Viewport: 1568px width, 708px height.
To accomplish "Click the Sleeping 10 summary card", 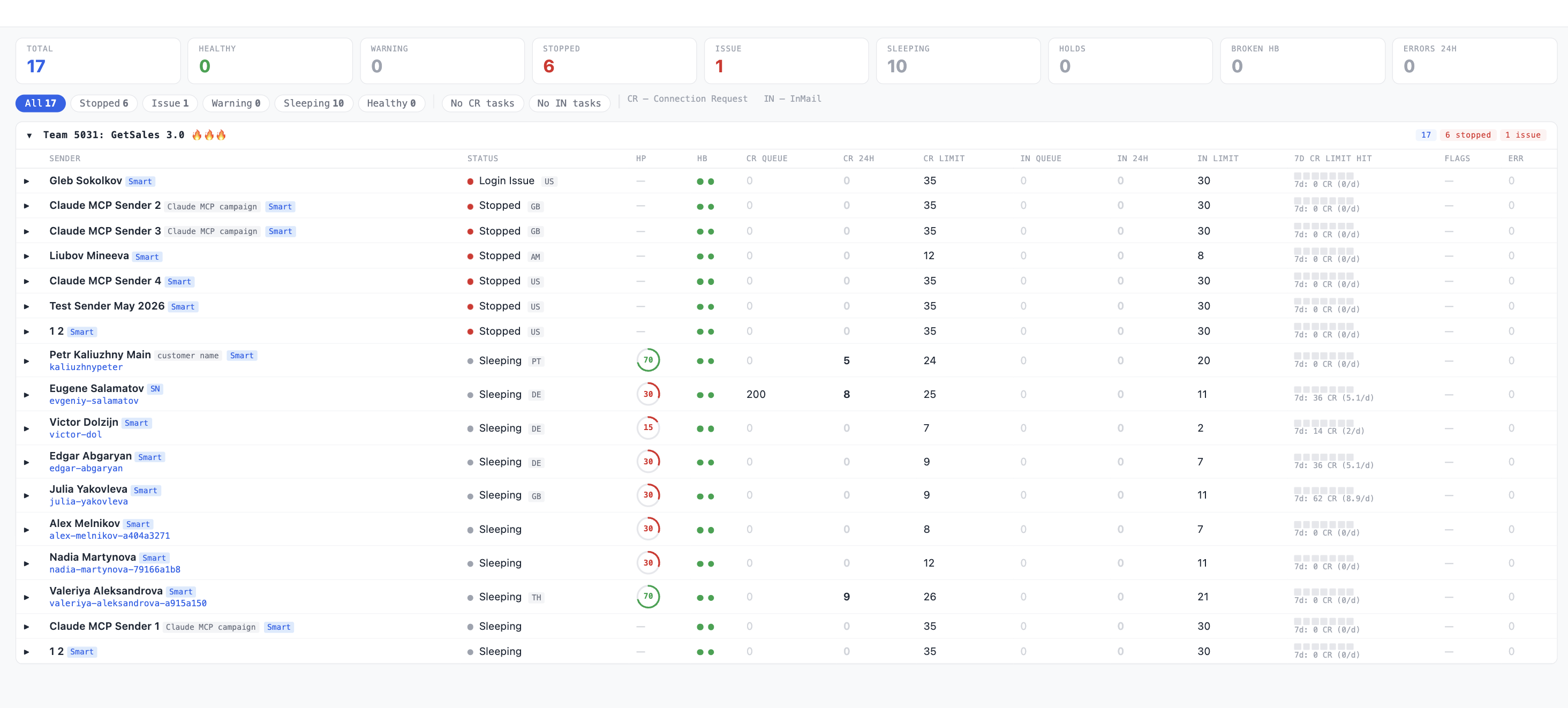I will (x=958, y=61).
